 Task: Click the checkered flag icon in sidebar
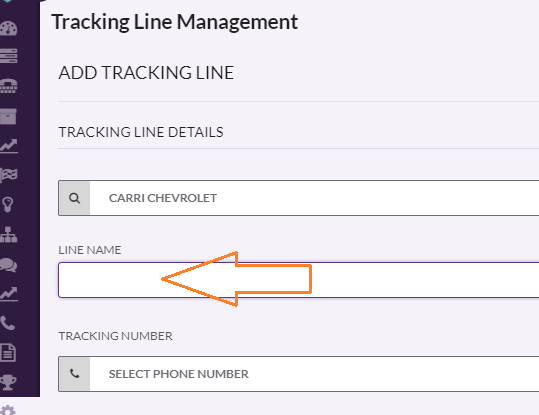9,175
